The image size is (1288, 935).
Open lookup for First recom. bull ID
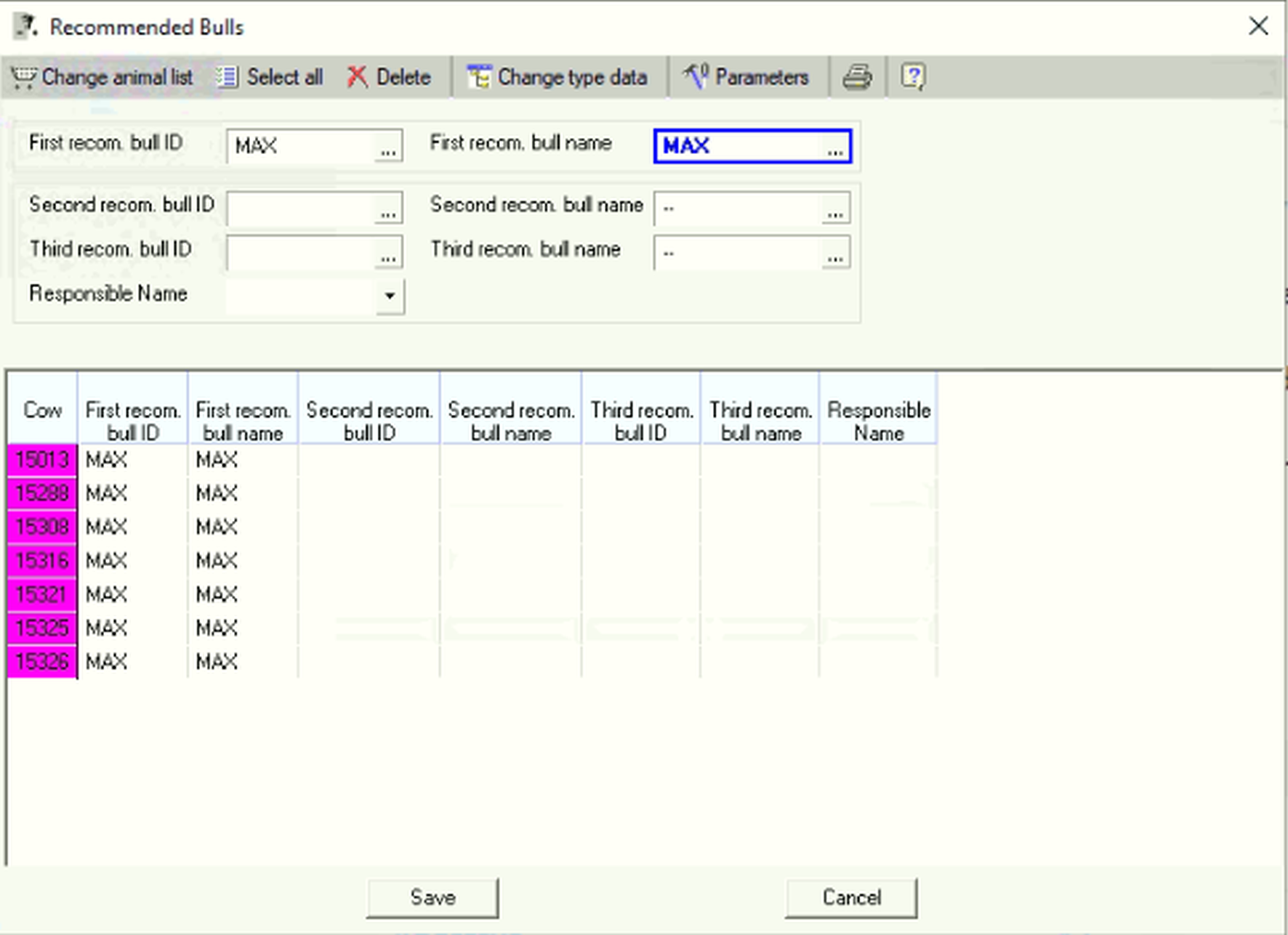(388, 147)
